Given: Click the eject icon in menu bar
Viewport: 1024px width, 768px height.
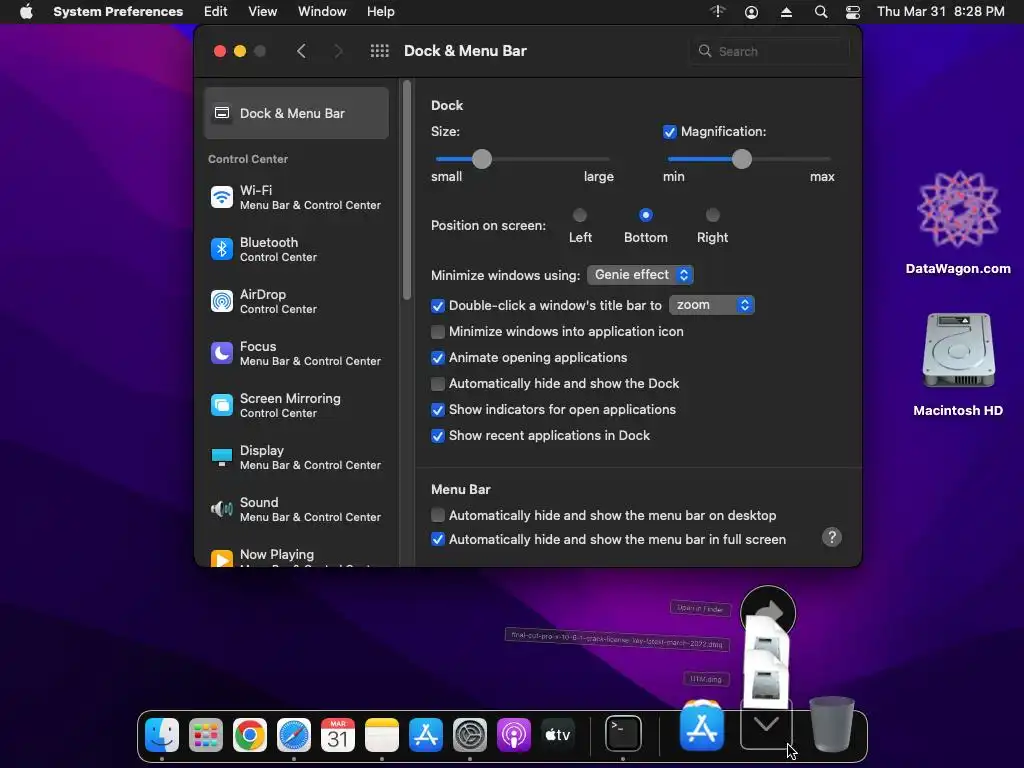Looking at the screenshot, I should [x=786, y=12].
